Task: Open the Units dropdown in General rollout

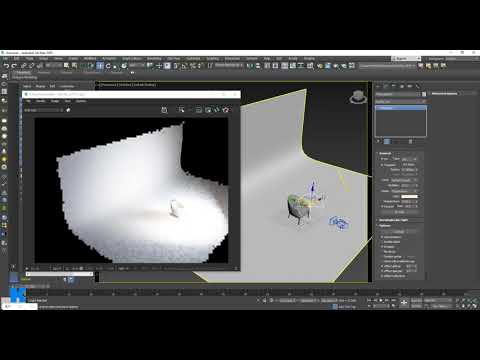Action: coord(404,180)
